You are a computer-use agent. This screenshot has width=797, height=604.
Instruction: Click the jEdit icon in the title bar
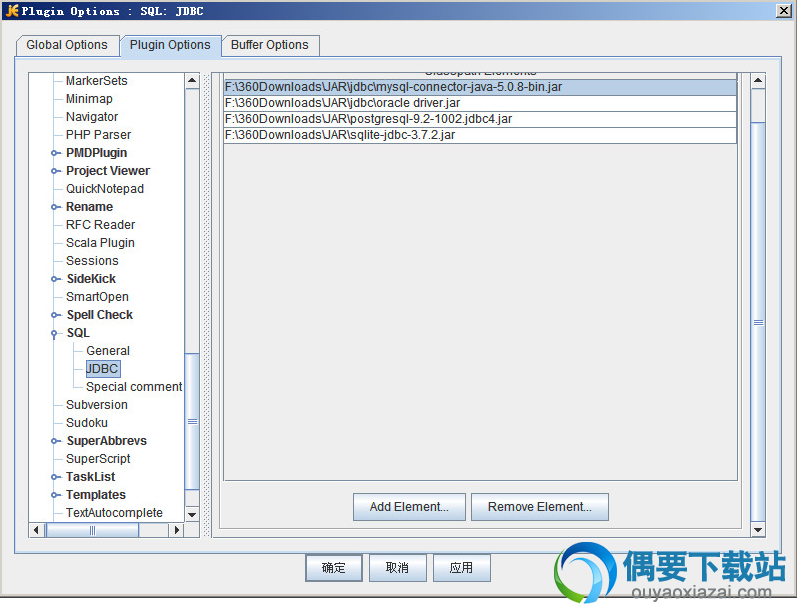12,11
